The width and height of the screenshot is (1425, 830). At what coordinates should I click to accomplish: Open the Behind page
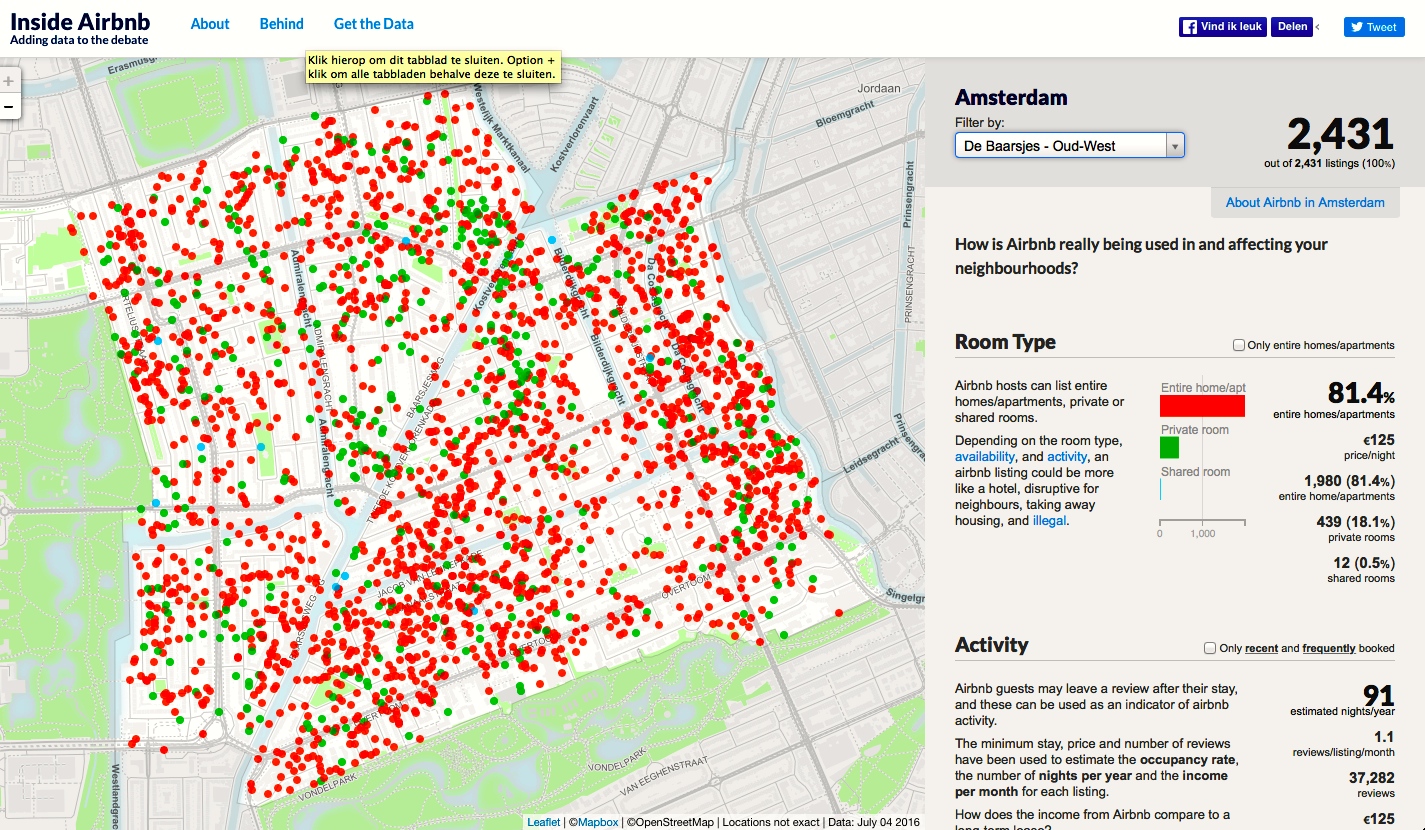(x=282, y=24)
